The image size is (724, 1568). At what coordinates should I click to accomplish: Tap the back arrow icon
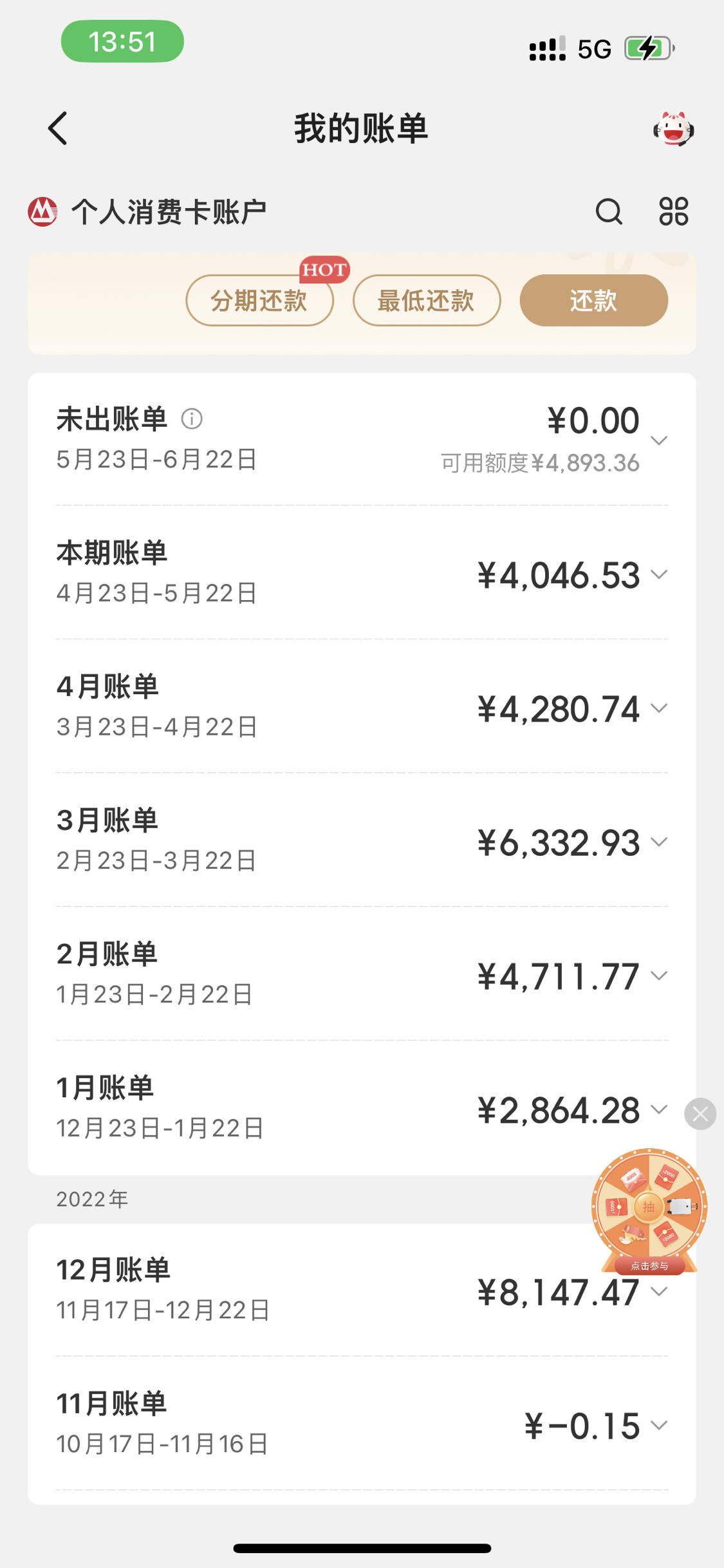(58, 128)
